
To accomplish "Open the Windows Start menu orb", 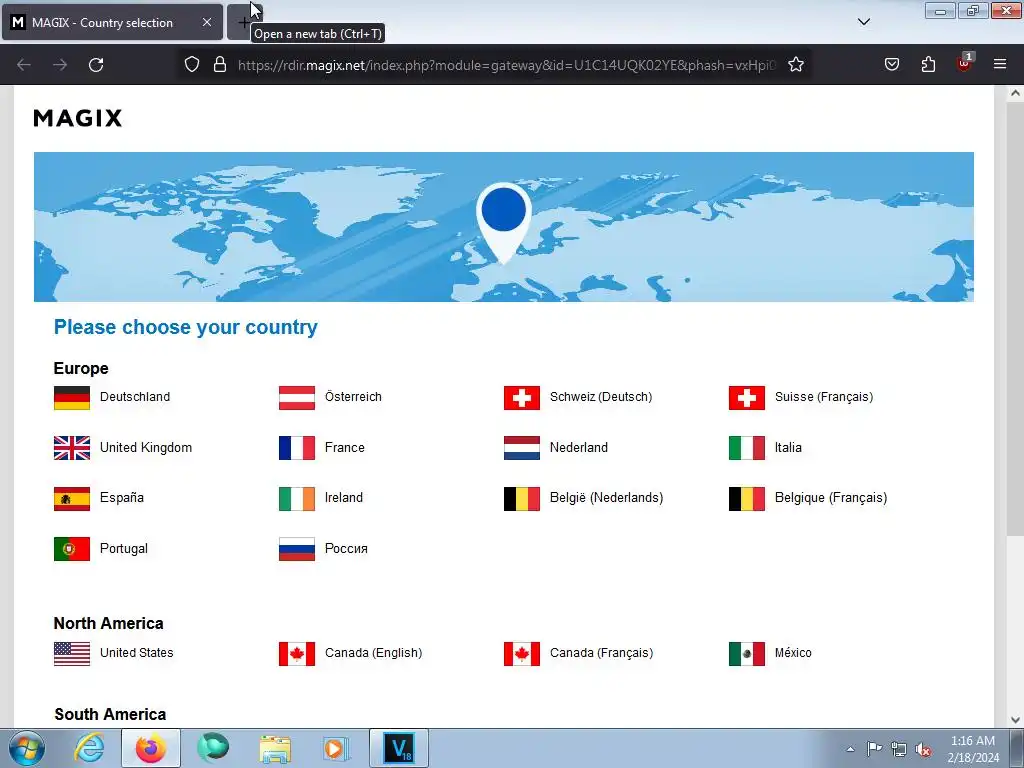I will pyautogui.click(x=26, y=749).
